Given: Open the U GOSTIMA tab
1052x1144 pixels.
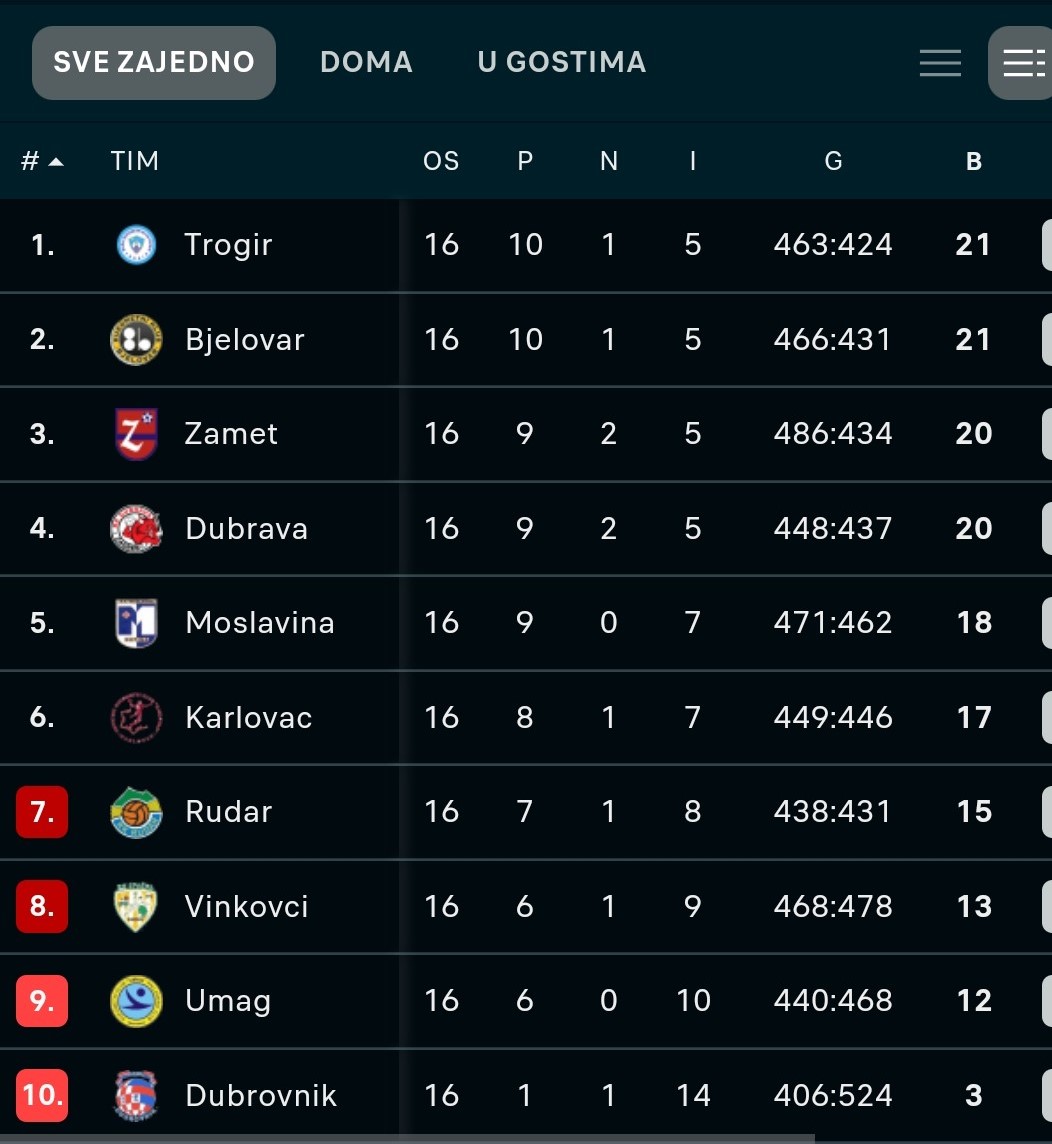Looking at the screenshot, I should [562, 62].
